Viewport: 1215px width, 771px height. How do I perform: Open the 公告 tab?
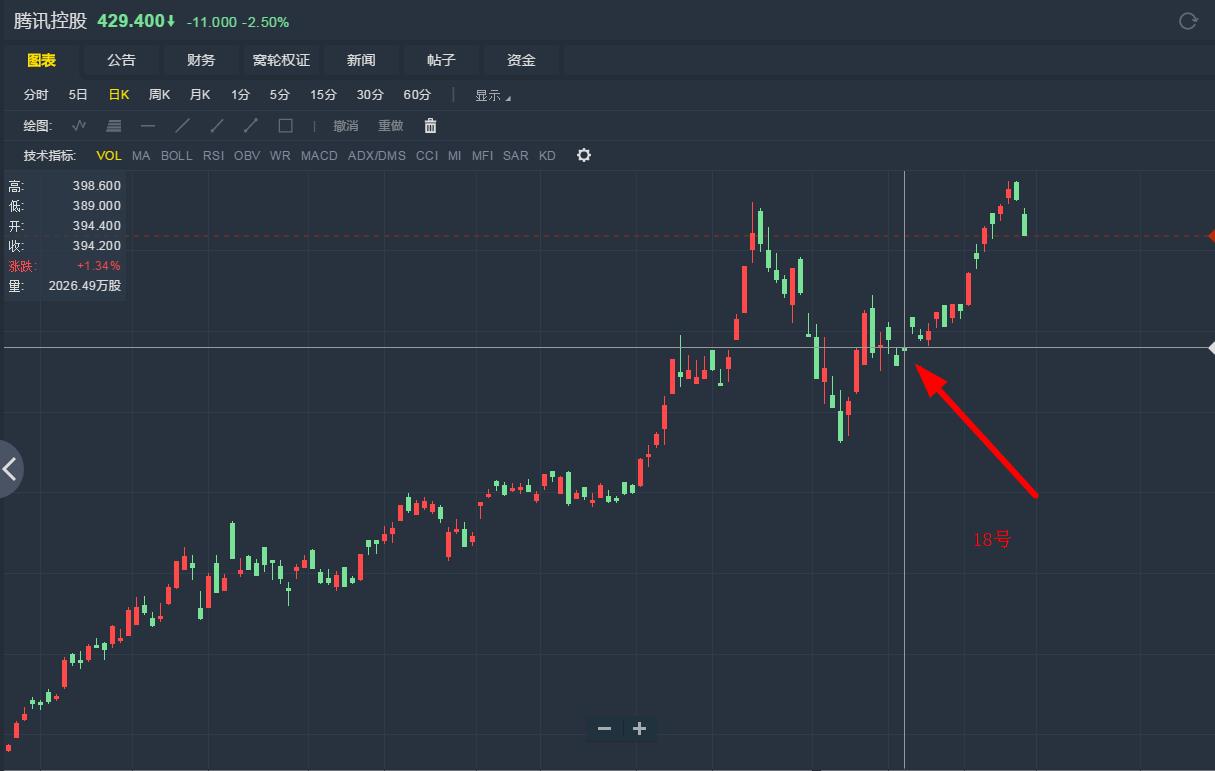coord(121,60)
